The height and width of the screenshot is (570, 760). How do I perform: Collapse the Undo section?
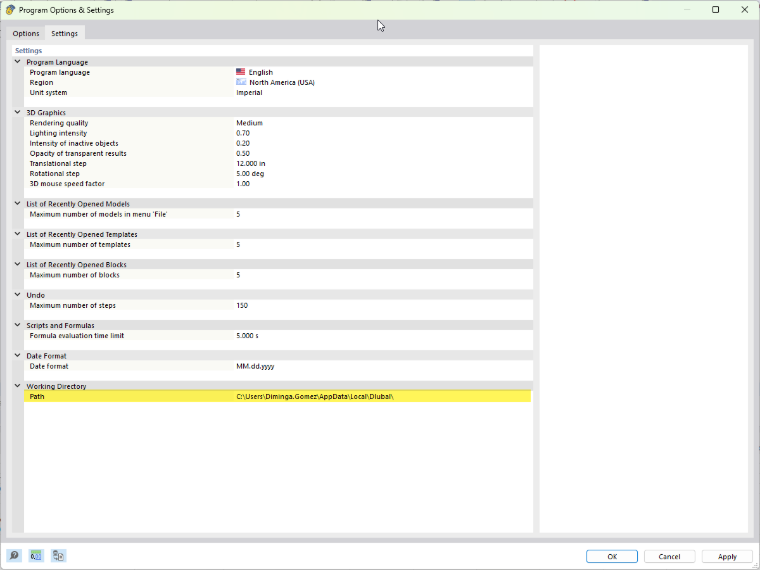[x=17, y=295]
